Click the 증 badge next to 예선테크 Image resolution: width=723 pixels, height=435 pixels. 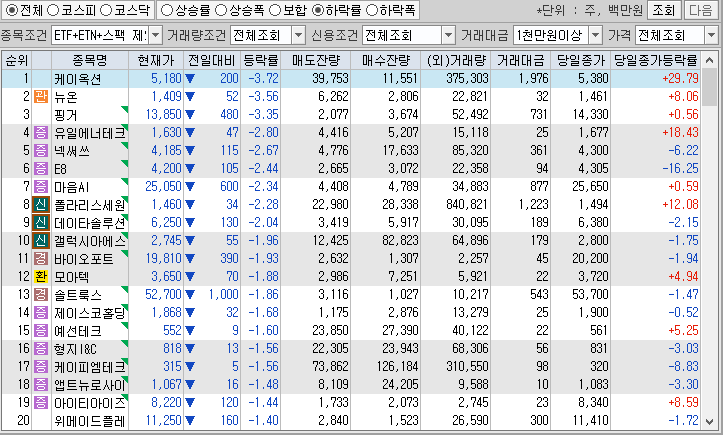(x=41, y=330)
